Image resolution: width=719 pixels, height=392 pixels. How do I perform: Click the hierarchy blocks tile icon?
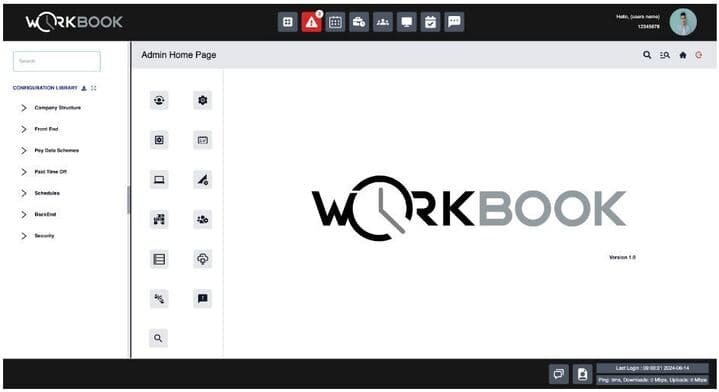(x=159, y=219)
